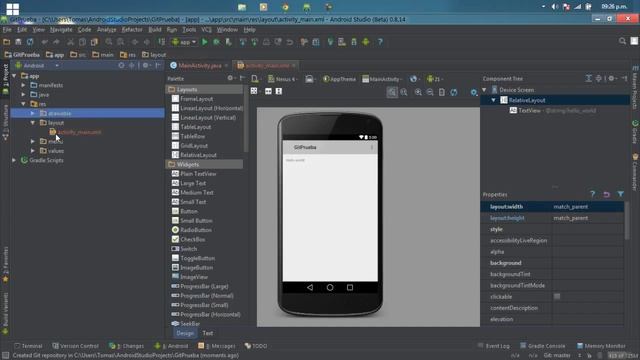Click the Save All icon in toolbar
The image size is (640, 360).
[18, 42]
